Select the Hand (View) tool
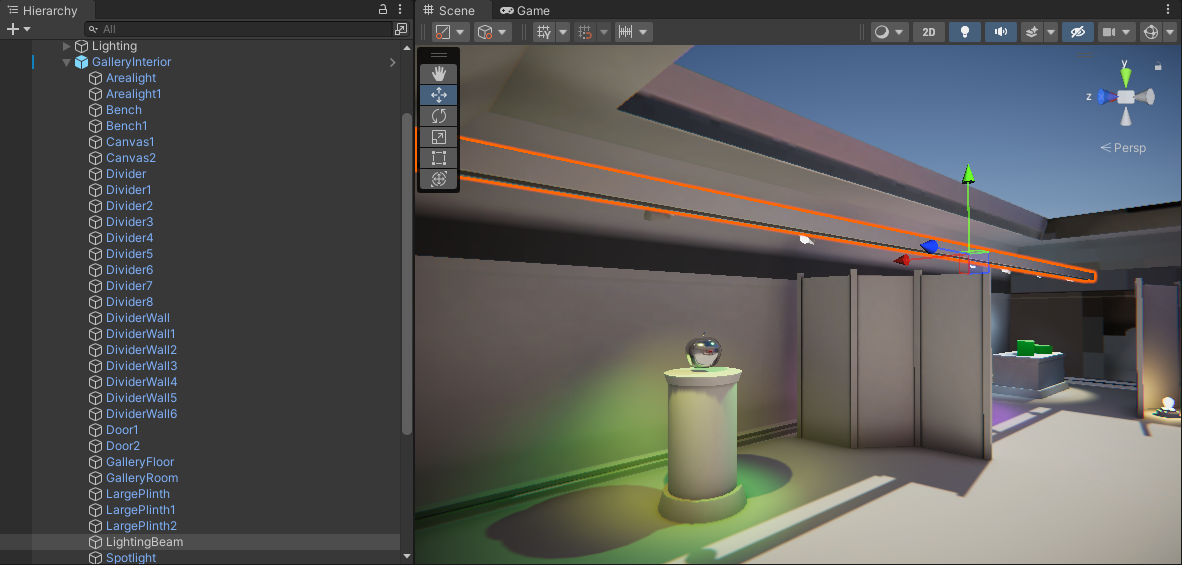This screenshot has width=1182, height=565. [438, 74]
